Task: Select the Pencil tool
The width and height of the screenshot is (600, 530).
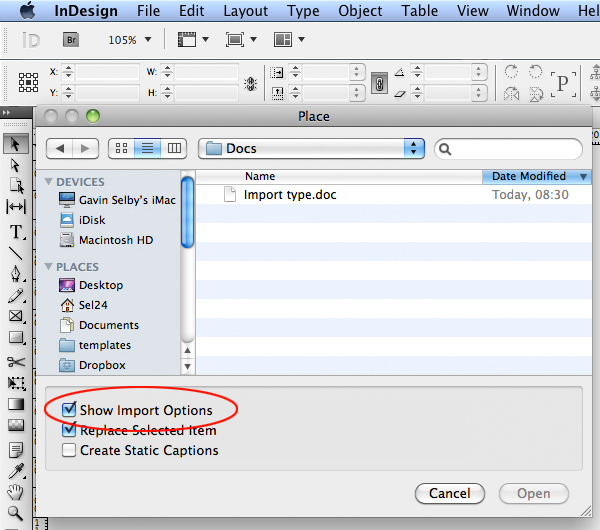Action: [x=16, y=296]
